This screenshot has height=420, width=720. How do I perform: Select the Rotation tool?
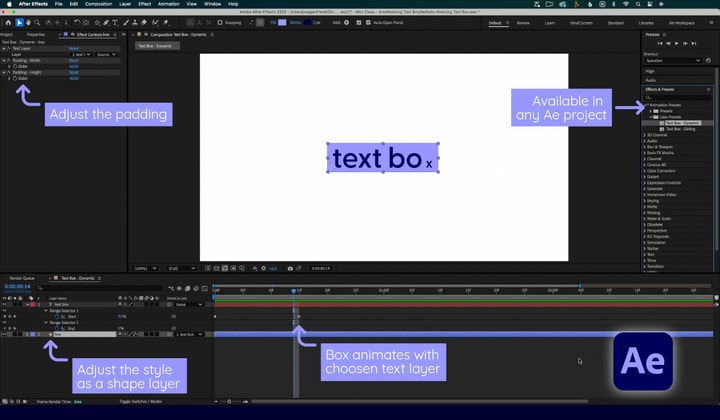point(77,22)
